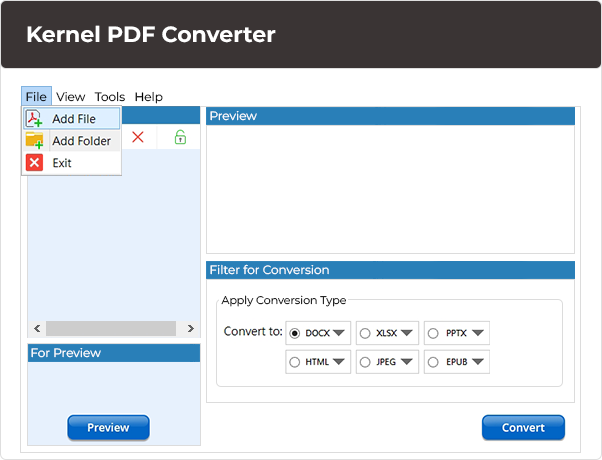Select the JPEG radio button

(365, 362)
